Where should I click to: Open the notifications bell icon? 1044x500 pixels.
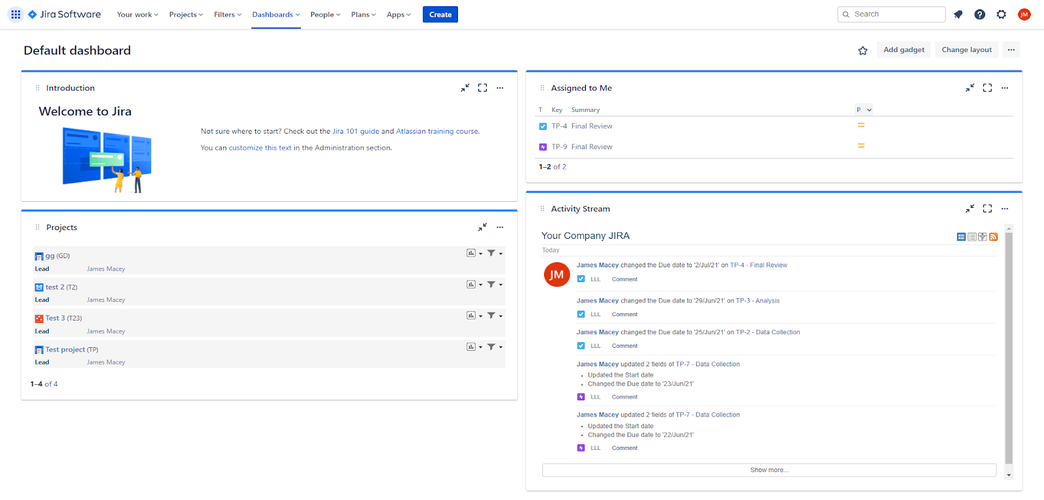(958, 14)
